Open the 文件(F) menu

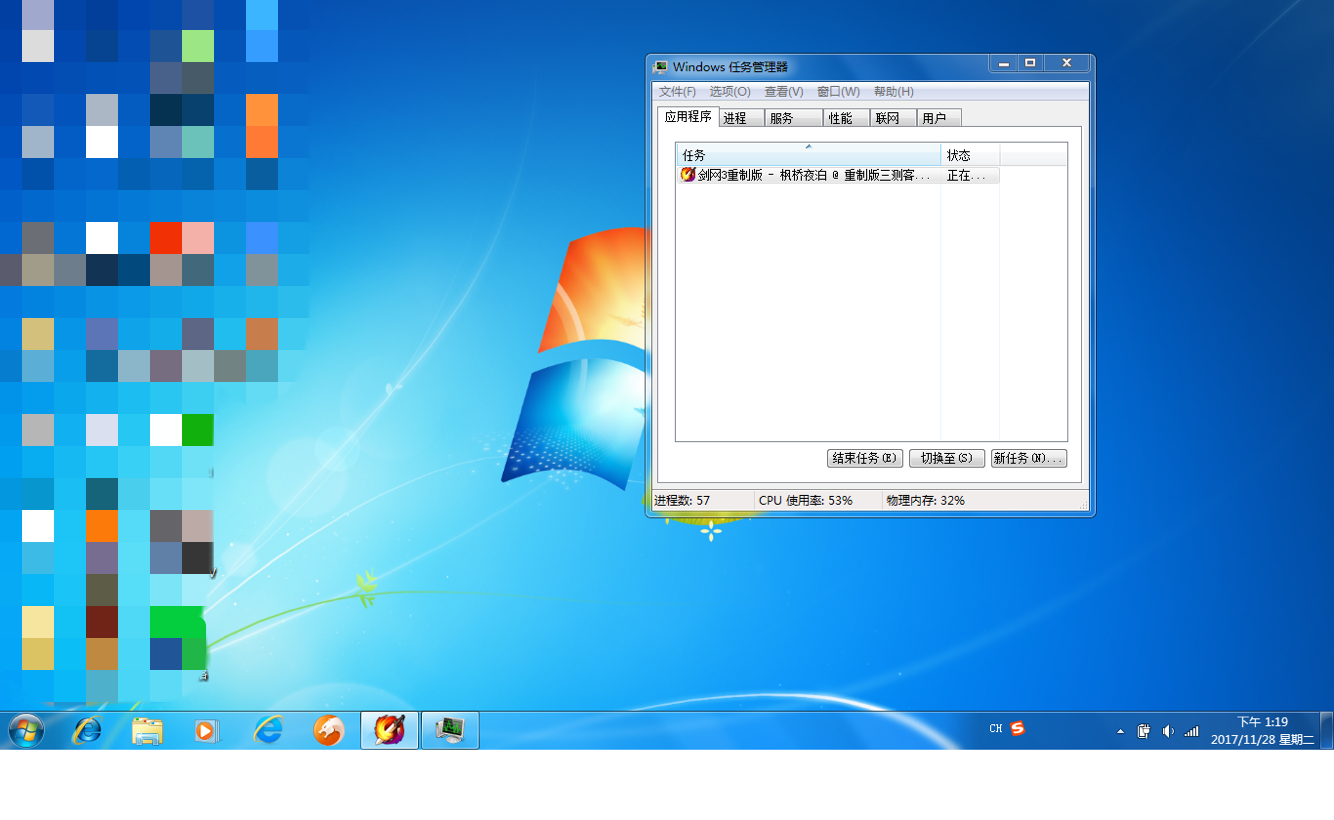click(x=677, y=92)
